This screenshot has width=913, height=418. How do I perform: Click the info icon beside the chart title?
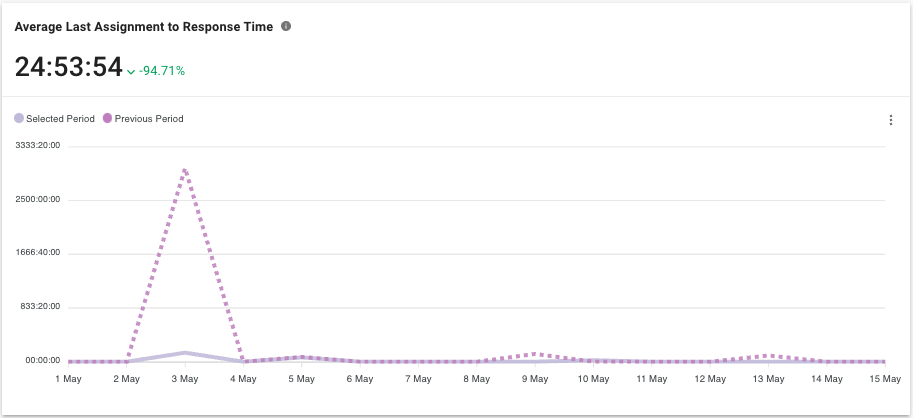tap(286, 26)
